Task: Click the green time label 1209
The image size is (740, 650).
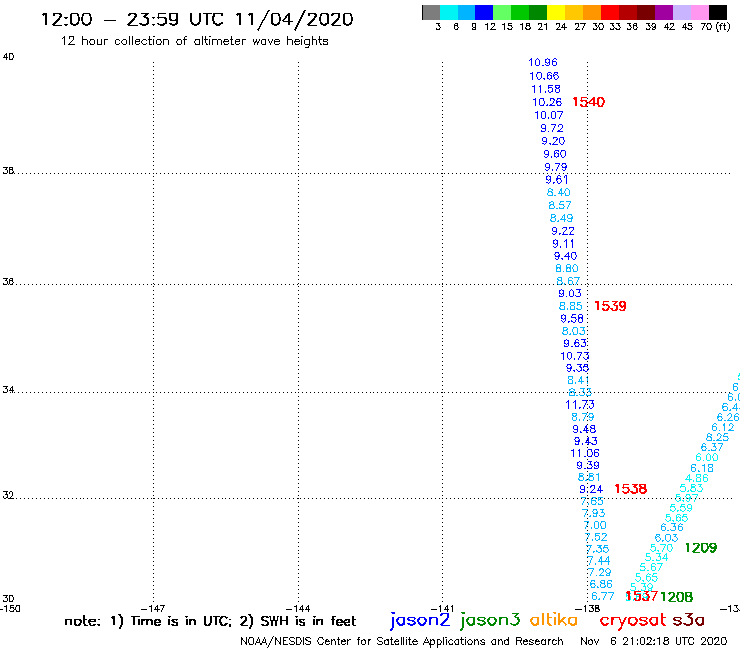Action: click(701, 548)
